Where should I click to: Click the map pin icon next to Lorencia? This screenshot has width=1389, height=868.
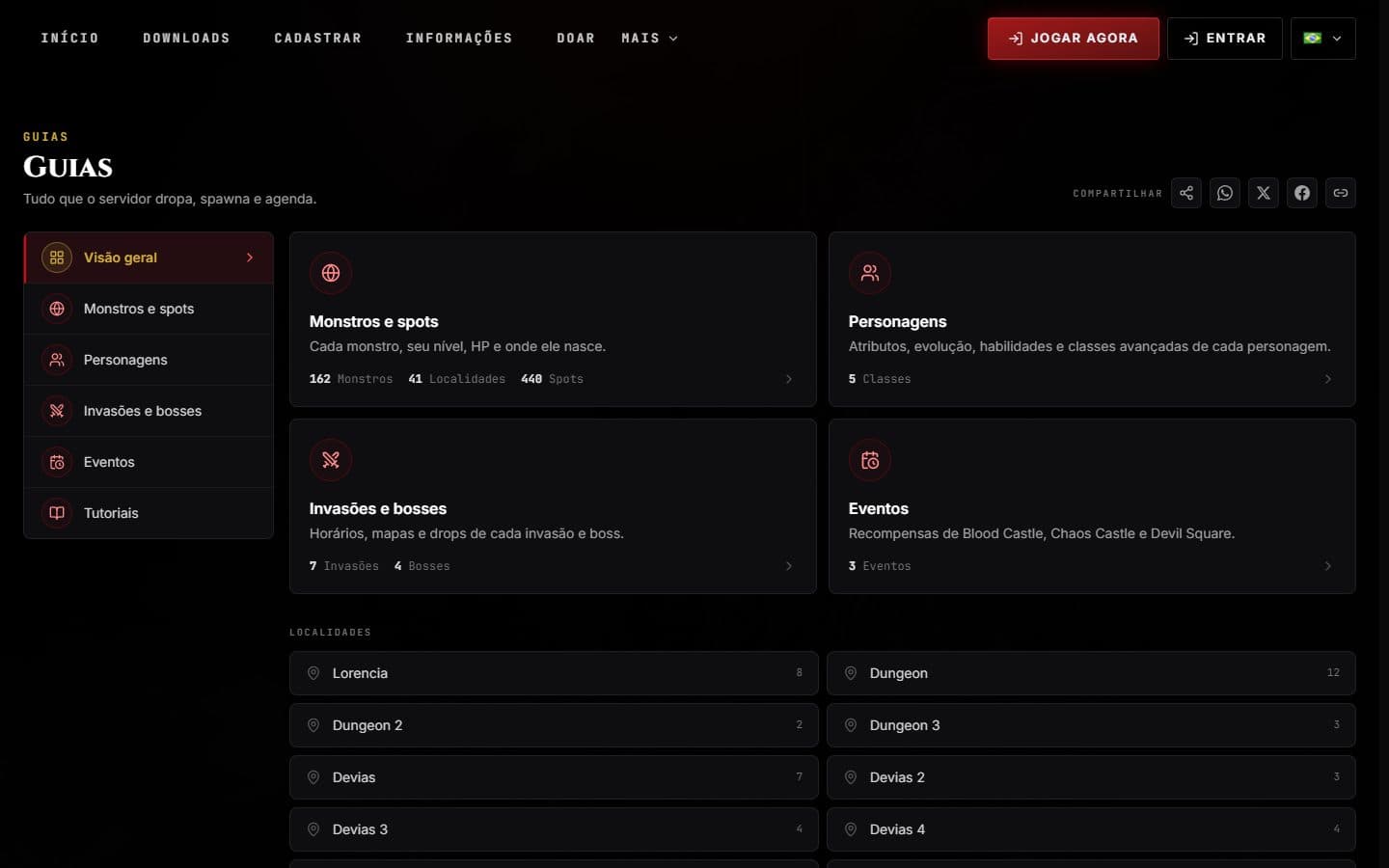pos(313,673)
